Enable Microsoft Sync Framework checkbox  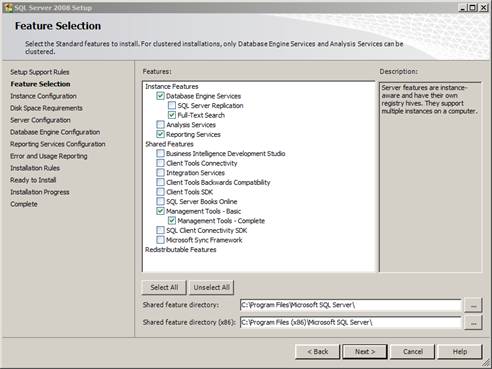(x=160, y=240)
